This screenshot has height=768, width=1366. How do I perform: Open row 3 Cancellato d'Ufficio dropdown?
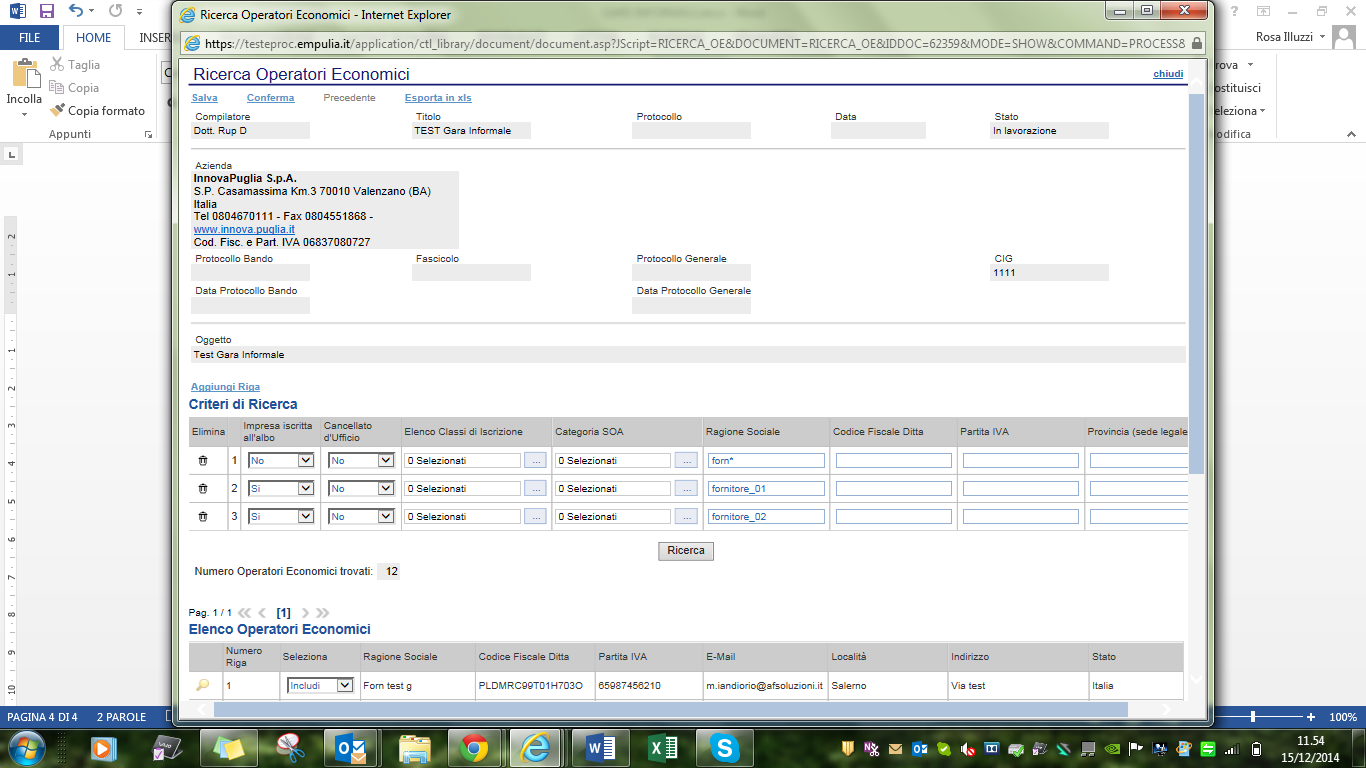click(362, 517)
